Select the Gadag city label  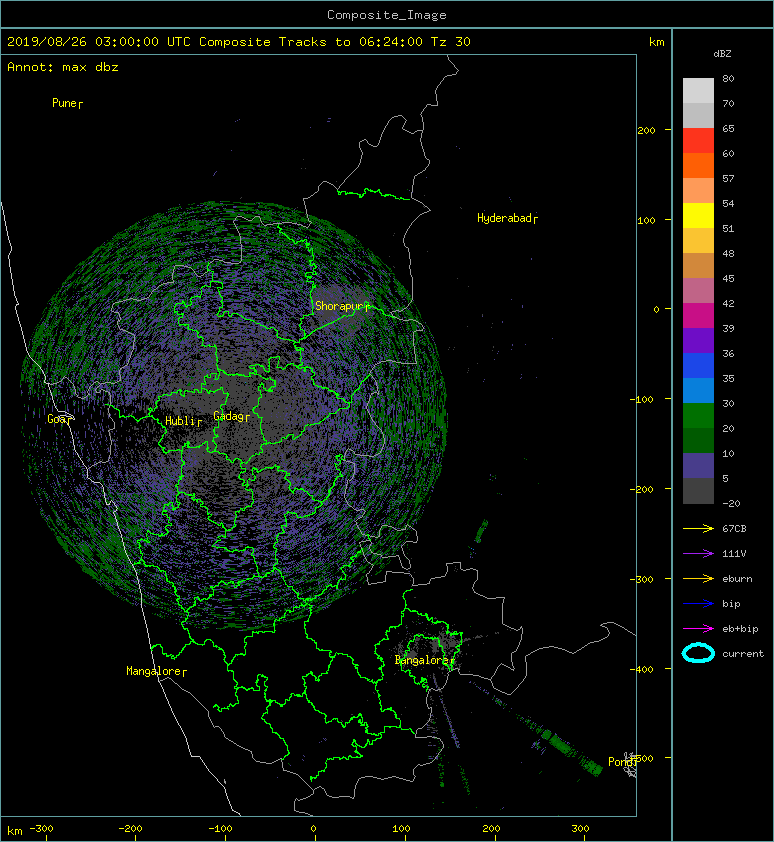pyautogui.click(x=229, y=416)
